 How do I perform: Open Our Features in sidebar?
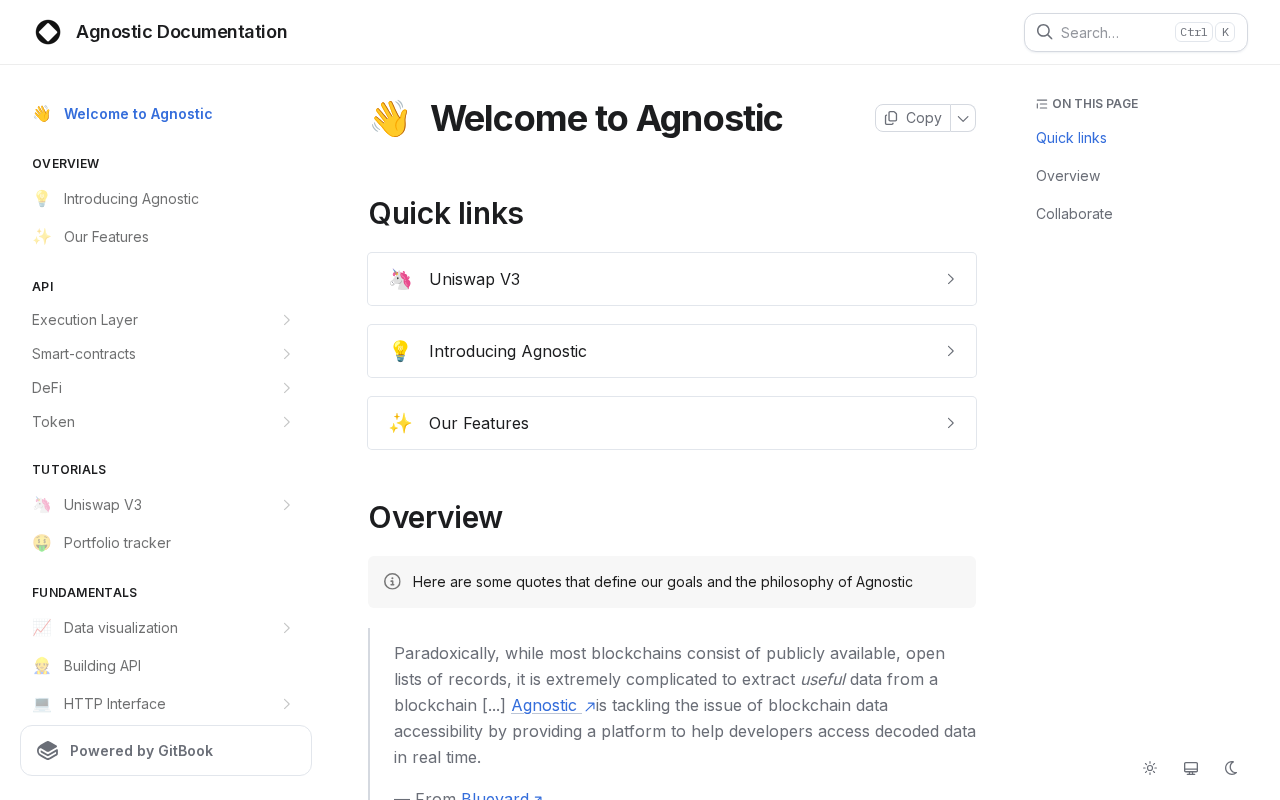click(106, 237)
